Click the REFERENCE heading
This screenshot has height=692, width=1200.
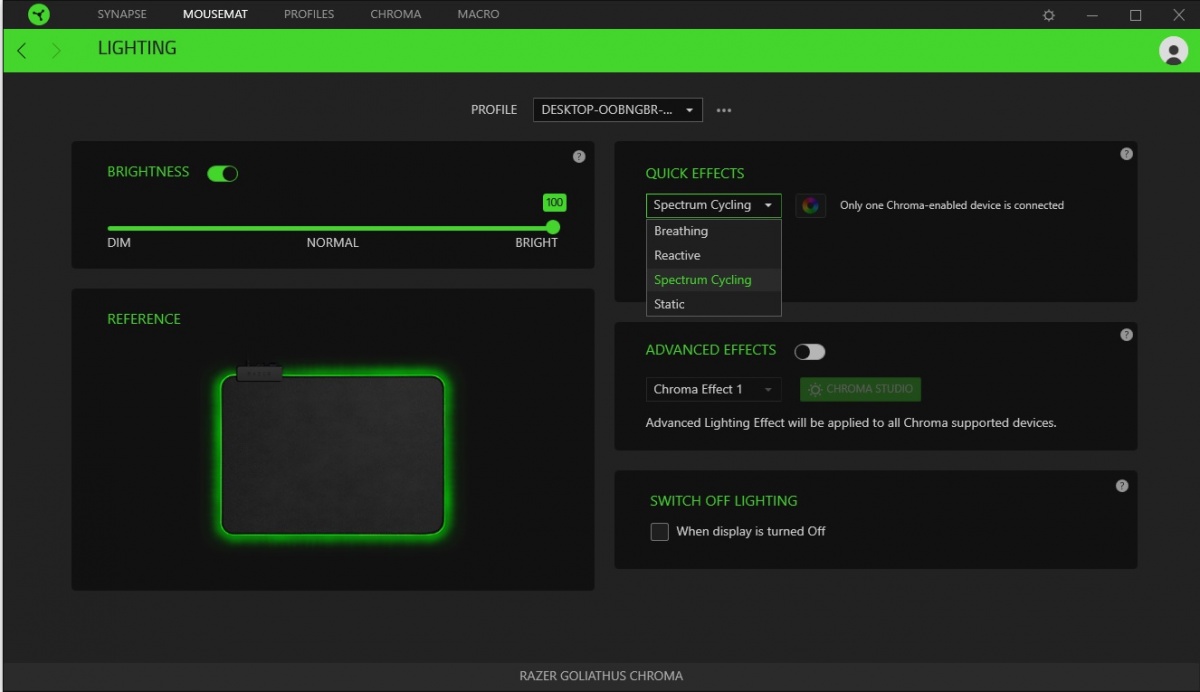pos(144,319)
